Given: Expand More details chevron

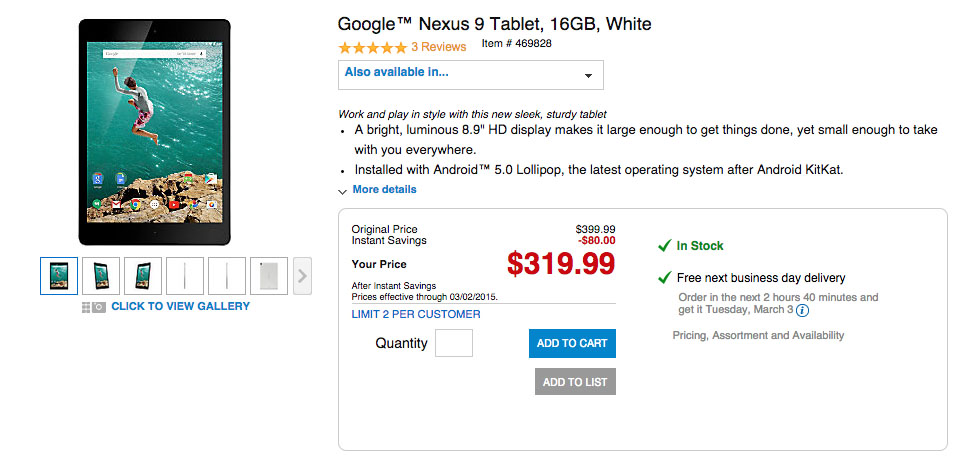Looking at the screenshot, I should tap(343, 191).
